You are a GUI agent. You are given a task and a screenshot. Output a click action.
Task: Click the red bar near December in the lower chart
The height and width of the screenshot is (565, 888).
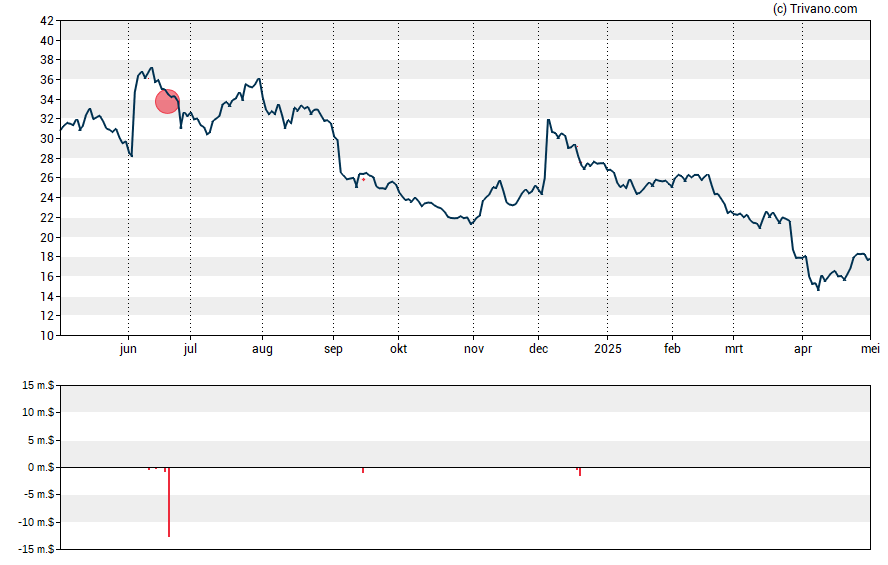(x=580, y=472)
